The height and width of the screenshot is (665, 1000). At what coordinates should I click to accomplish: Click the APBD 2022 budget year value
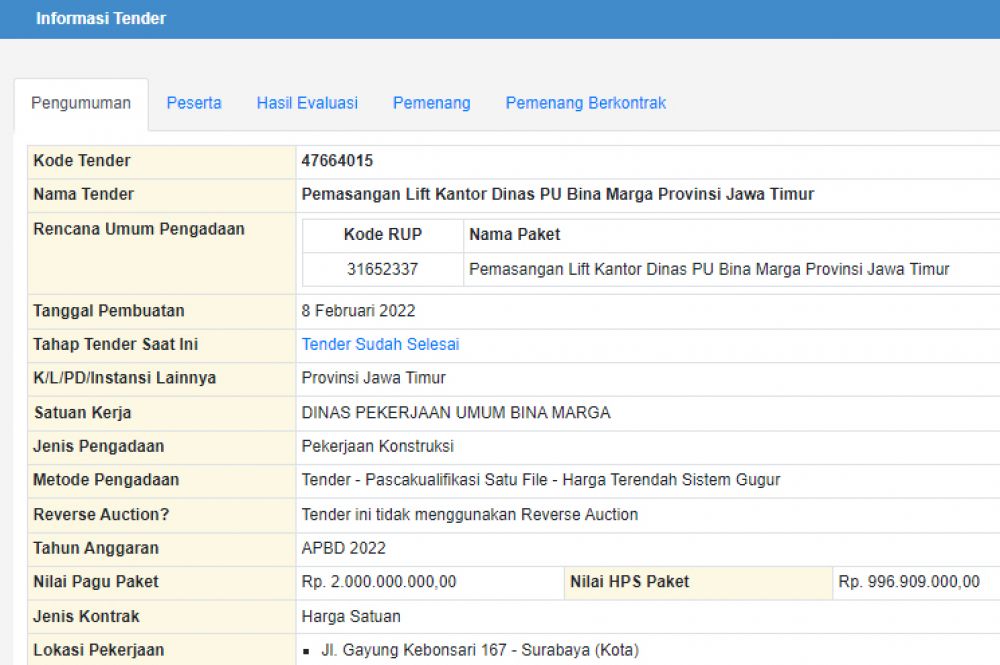(343, 548)
